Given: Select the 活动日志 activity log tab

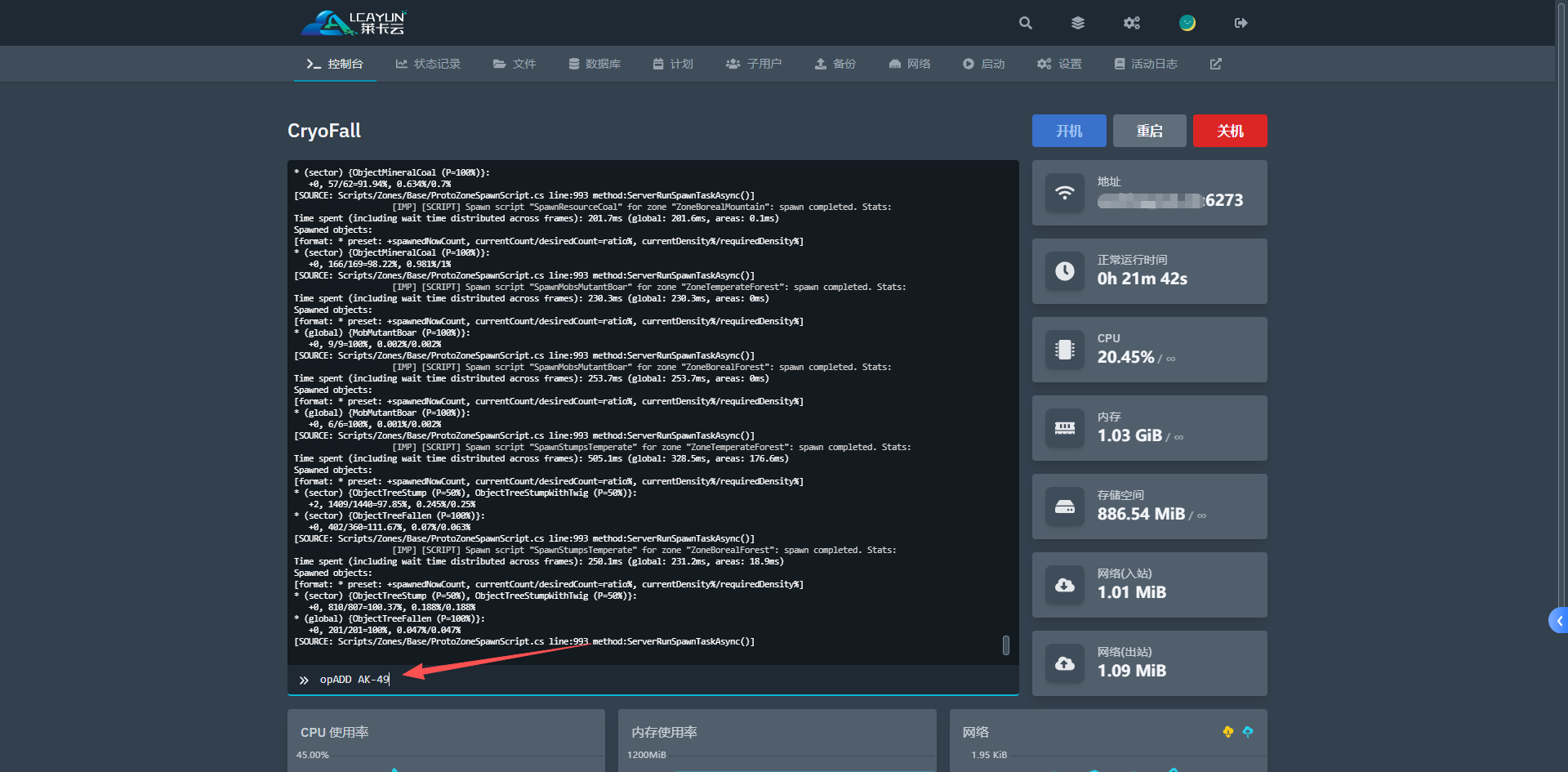Looking at the screenshot, I should (1146, 64).
